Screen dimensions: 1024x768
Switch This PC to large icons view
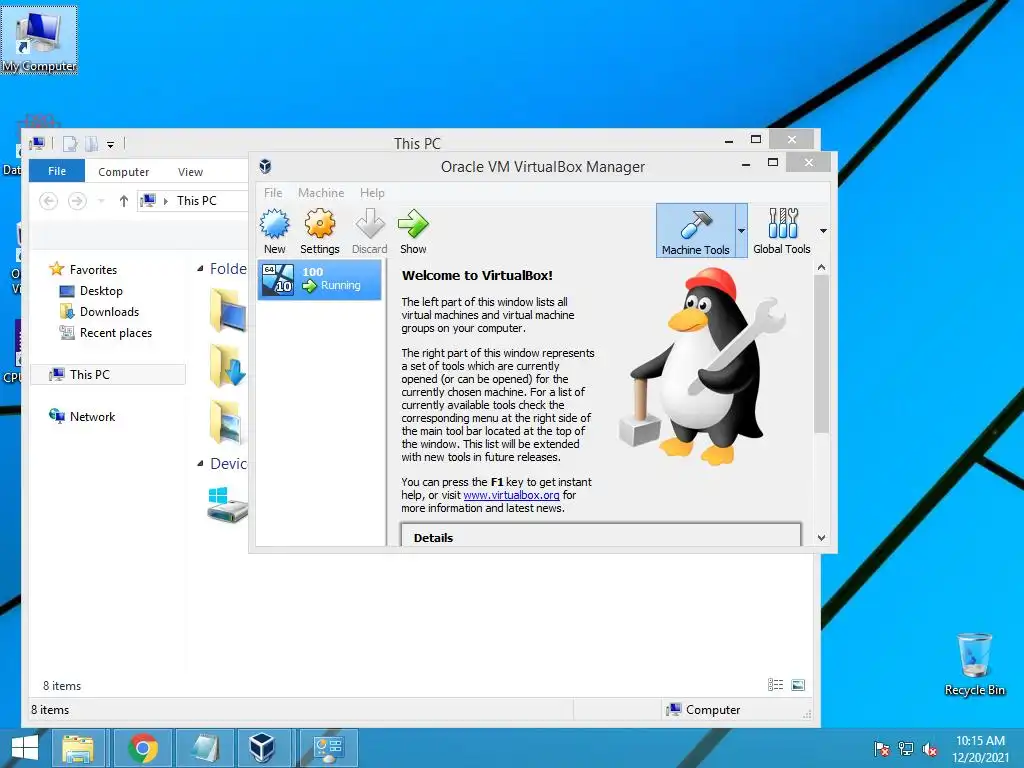coord(798,685)
